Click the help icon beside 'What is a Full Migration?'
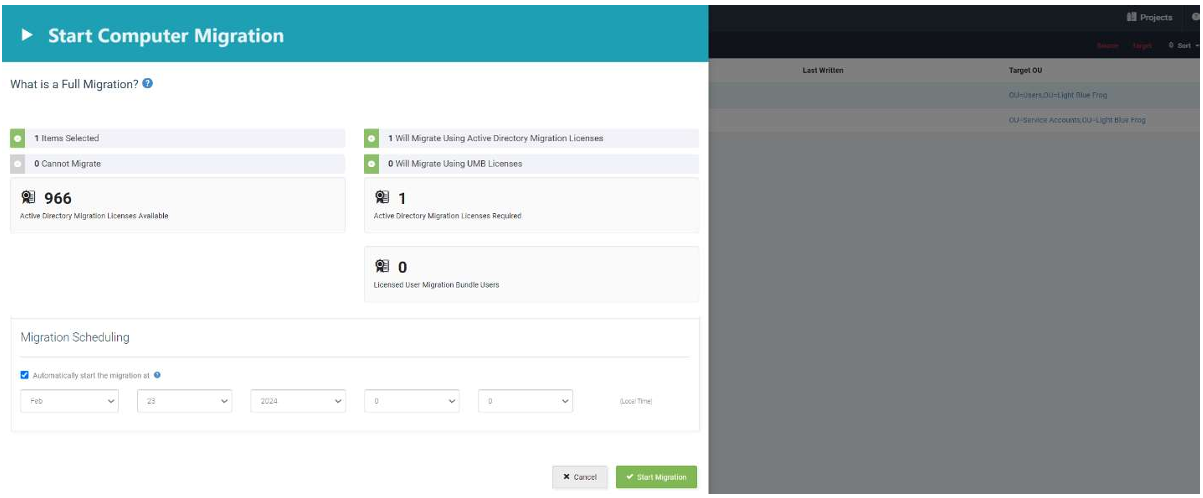 [148, 84]
